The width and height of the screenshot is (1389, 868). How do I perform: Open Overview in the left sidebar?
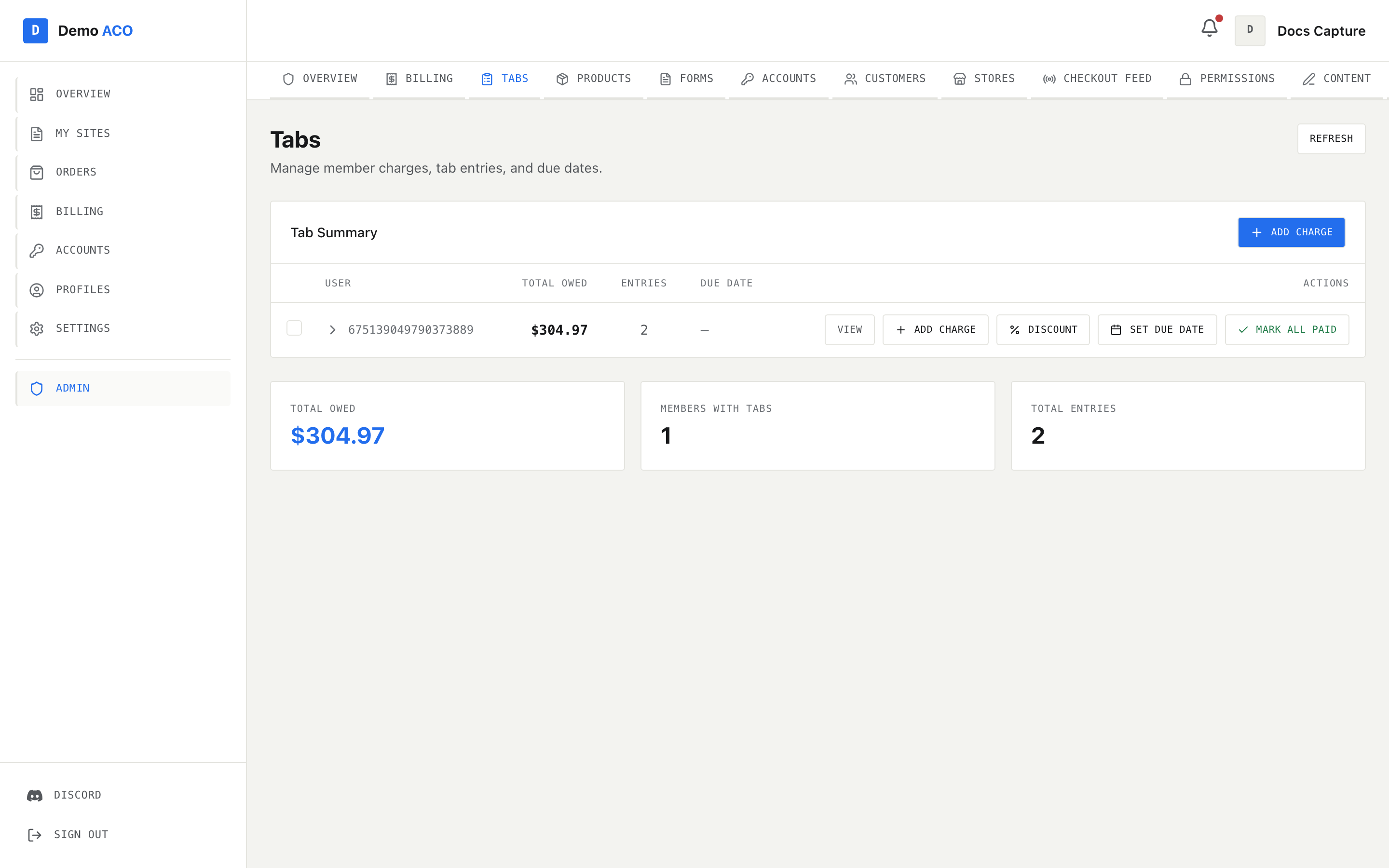pyautogui.click(x=123, y=94)
